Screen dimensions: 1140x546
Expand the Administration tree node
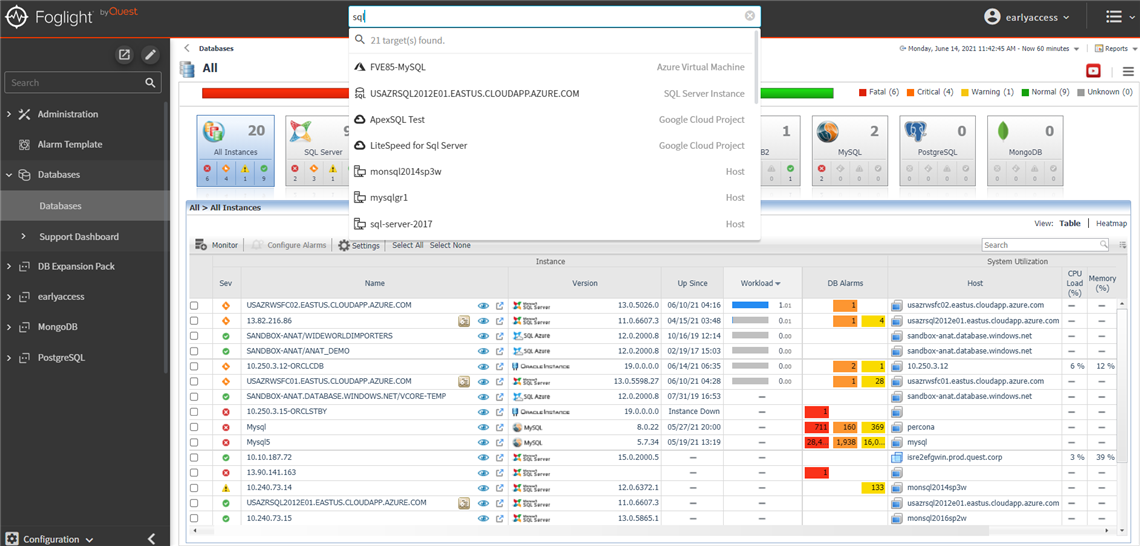click(9, 114)
